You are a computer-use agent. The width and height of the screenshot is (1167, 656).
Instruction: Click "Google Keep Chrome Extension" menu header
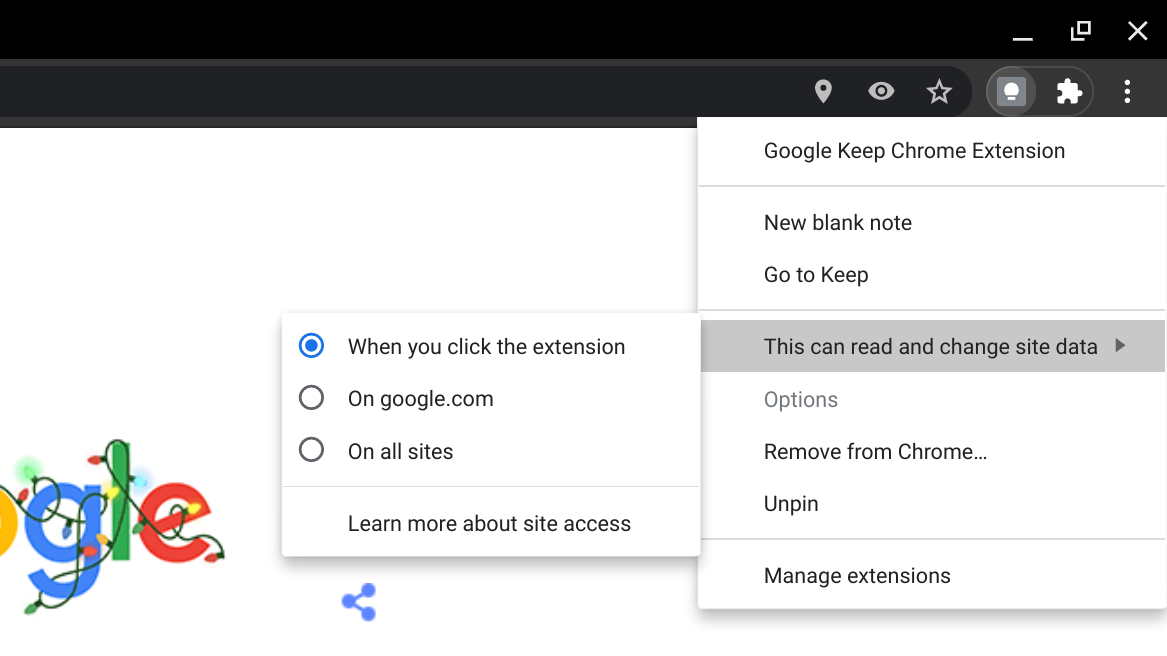[x=933, y=151]
